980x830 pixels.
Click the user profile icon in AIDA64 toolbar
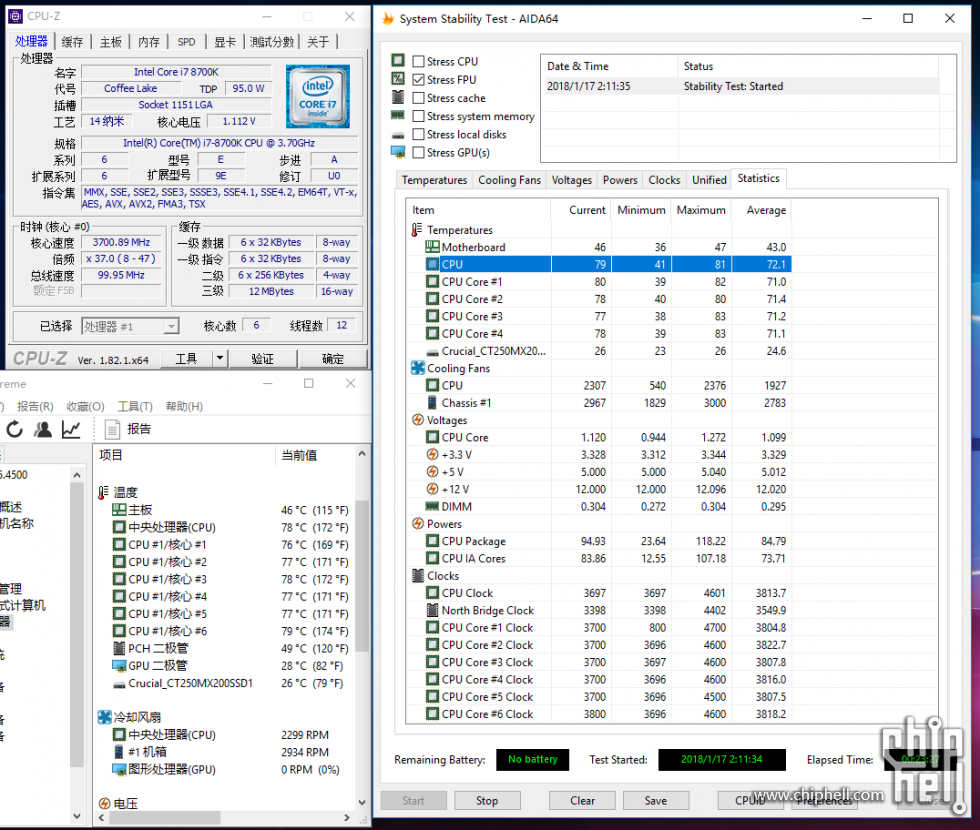[42, 429]
